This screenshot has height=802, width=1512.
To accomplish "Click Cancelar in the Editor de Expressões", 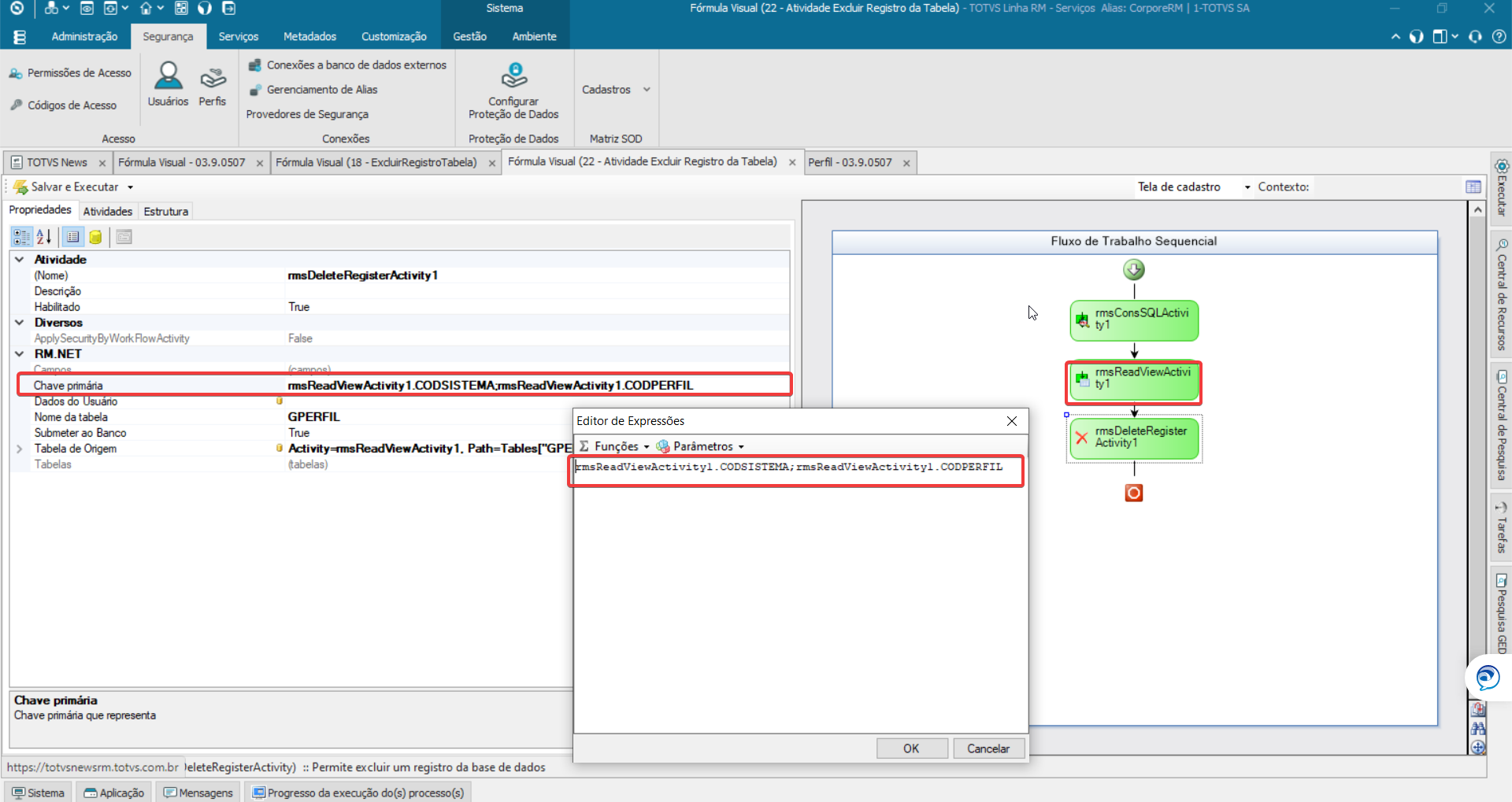I will click(x=988, y=748).
